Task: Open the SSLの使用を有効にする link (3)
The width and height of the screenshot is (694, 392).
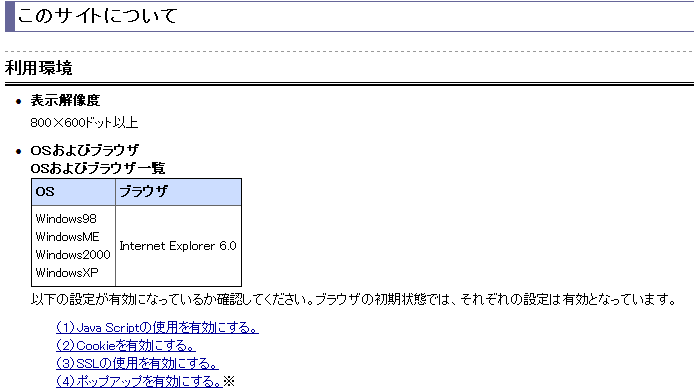Action: click(137, 363)
